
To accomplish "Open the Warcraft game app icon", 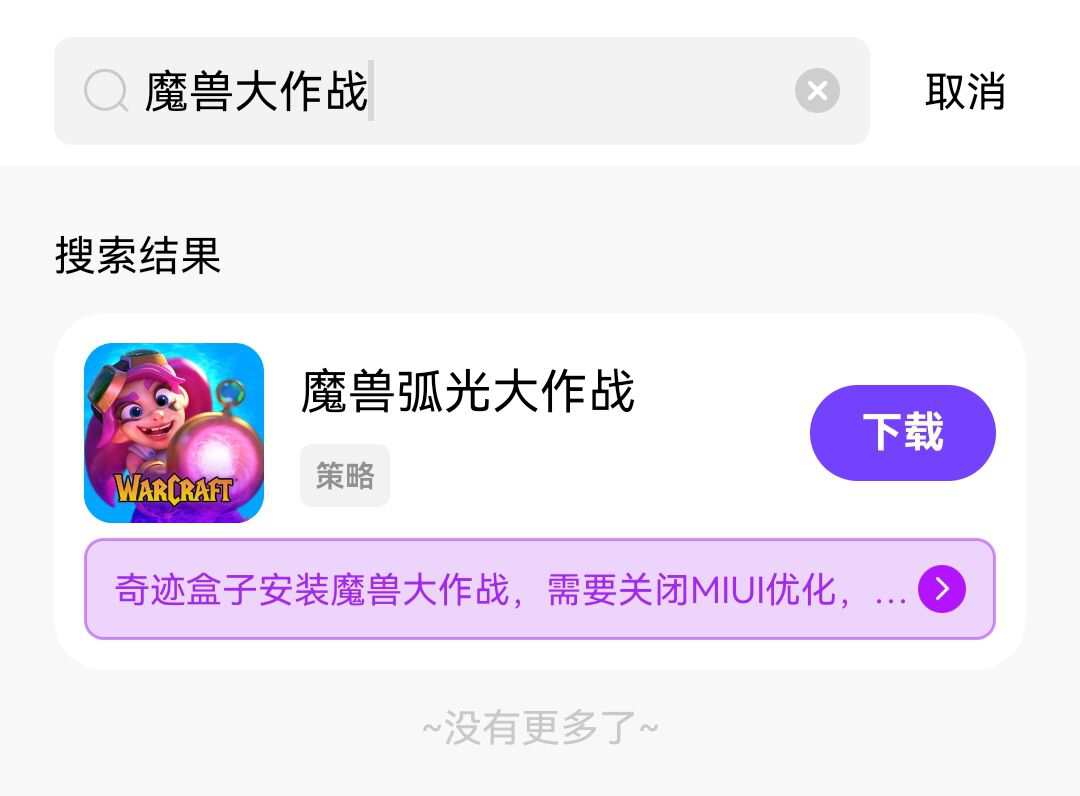I will click(174, 432).
